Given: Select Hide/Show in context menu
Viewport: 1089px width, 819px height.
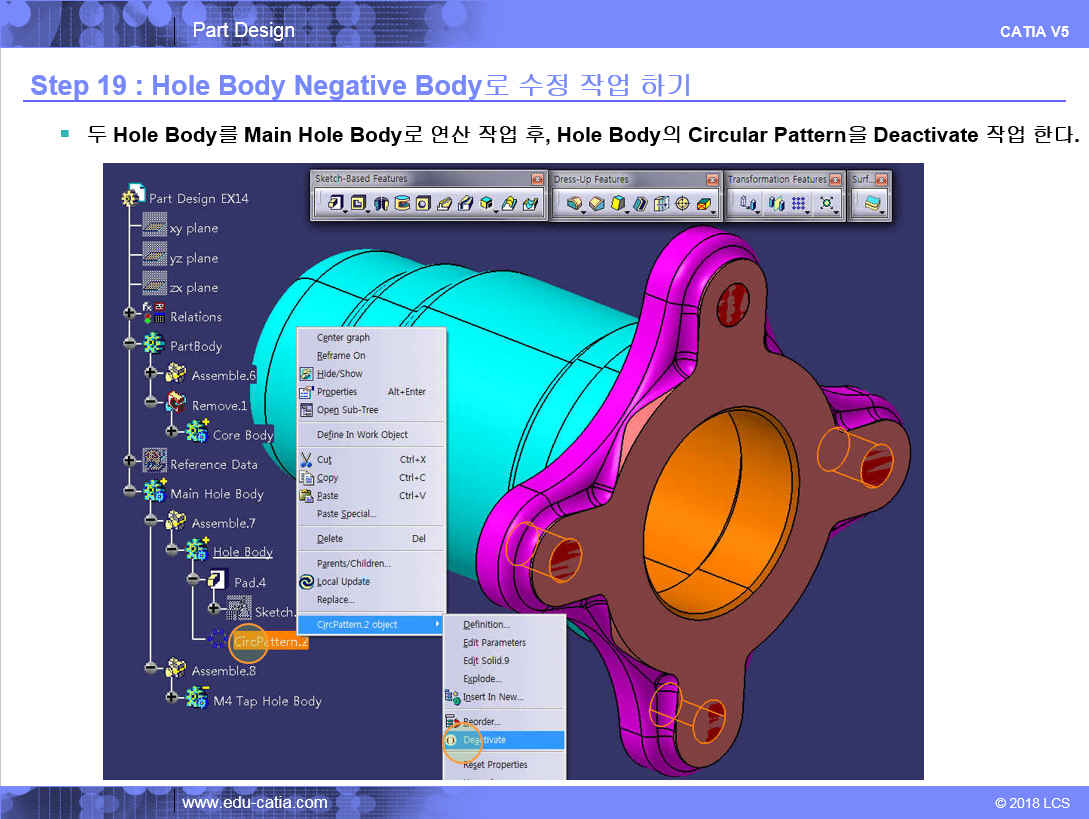Looking at the screenshot, I should (x=339, y=374).
